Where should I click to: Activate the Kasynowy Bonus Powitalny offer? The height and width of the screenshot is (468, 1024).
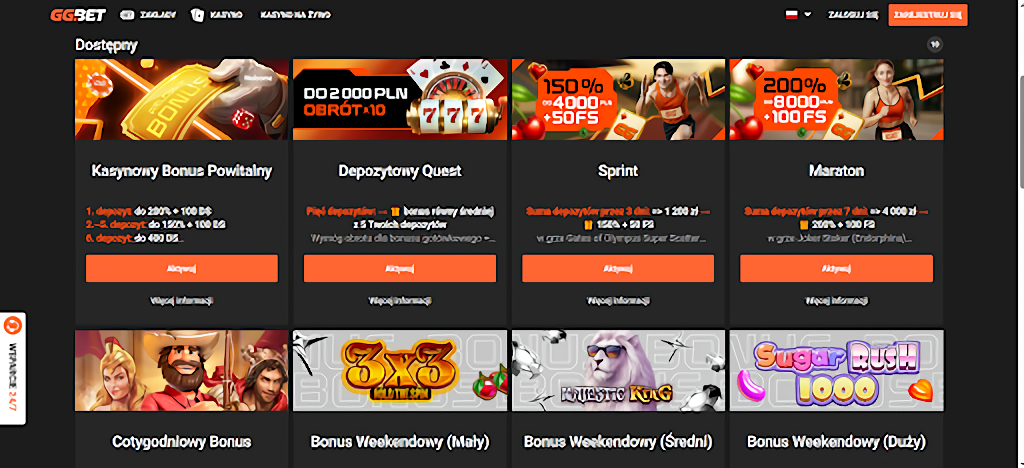tap(182, 268)
